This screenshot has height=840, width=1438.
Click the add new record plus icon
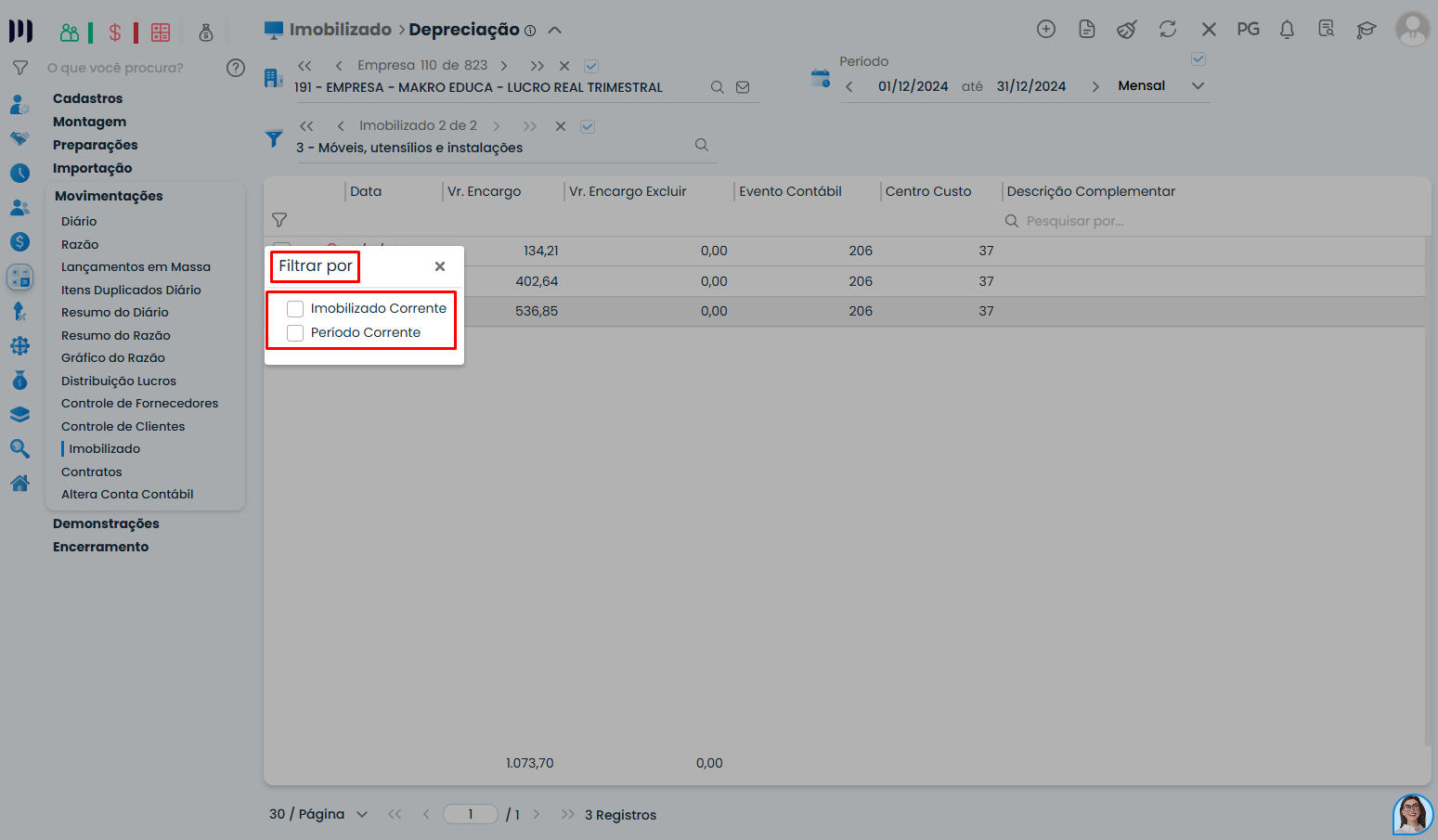1045,30
